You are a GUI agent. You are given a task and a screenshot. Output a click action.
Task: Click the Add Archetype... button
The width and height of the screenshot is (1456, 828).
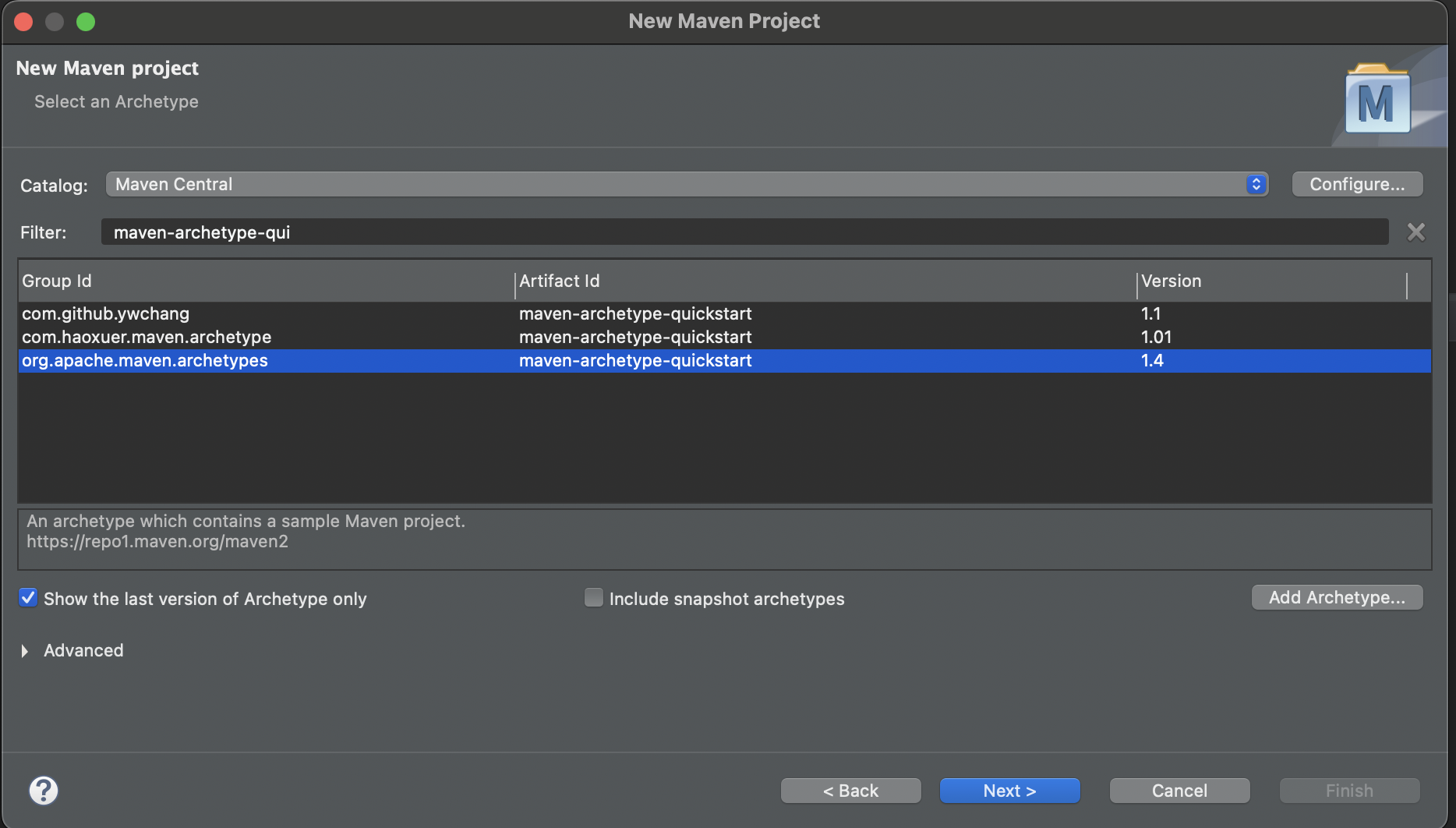(x=1337, y=597)
